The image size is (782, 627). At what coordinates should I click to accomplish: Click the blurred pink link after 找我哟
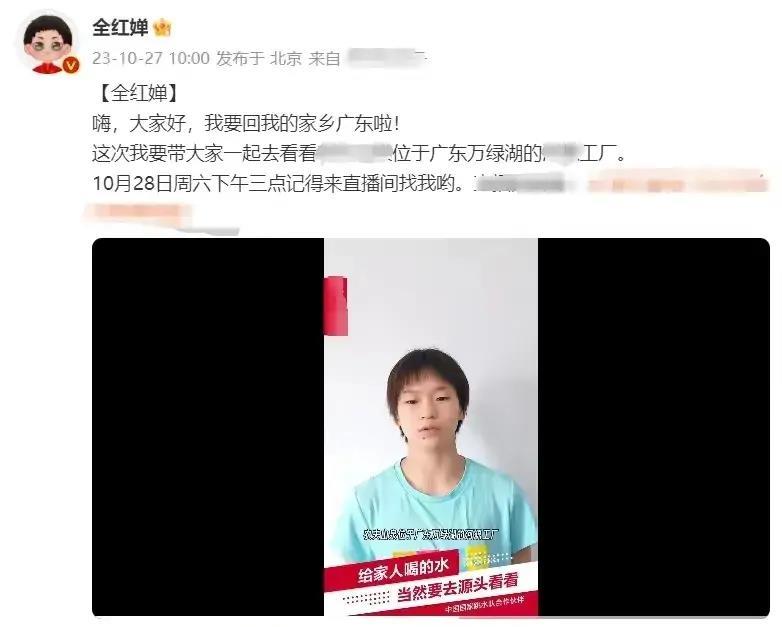(678, 183)
